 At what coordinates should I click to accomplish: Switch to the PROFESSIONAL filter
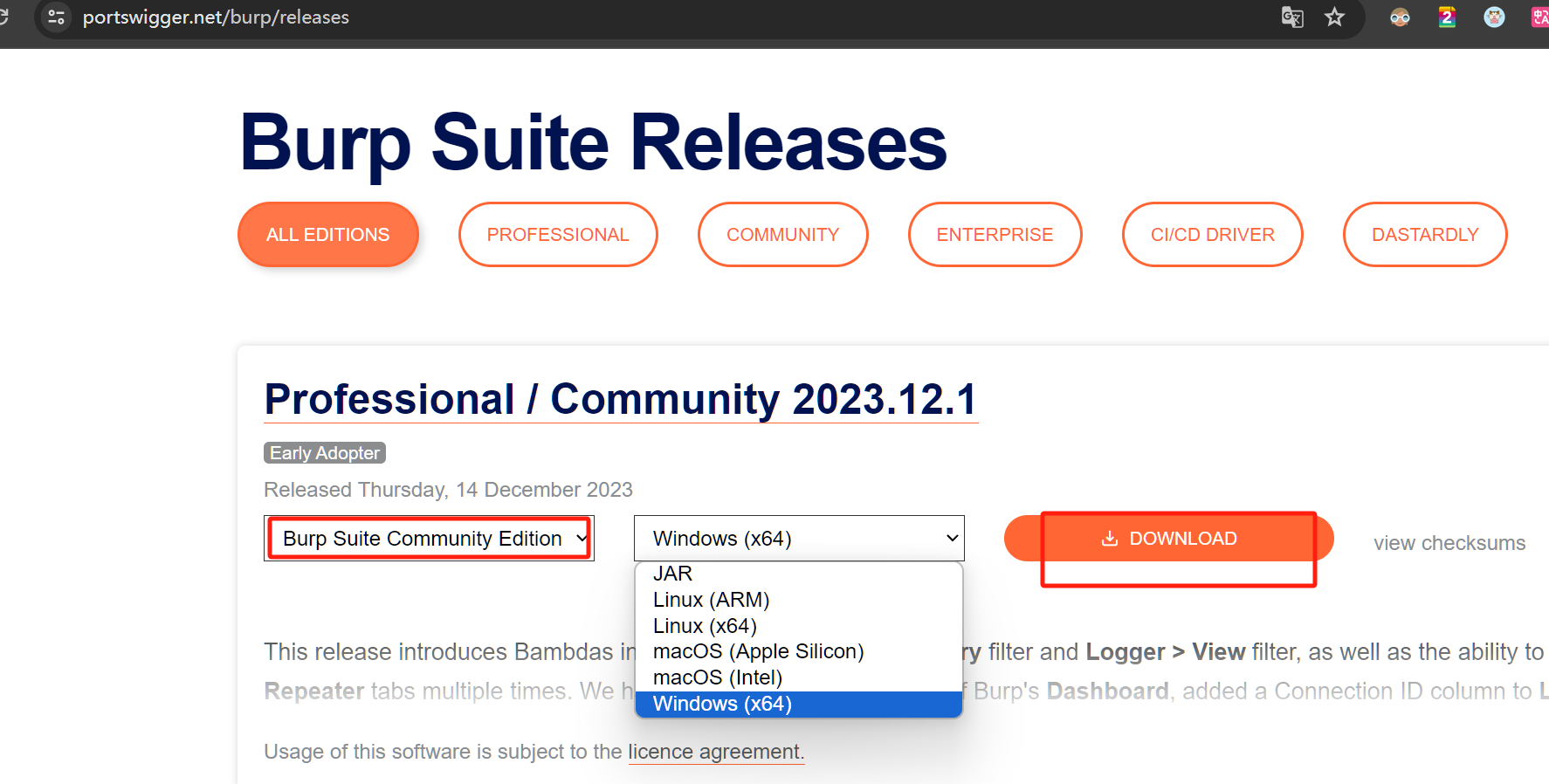[557, 235]
